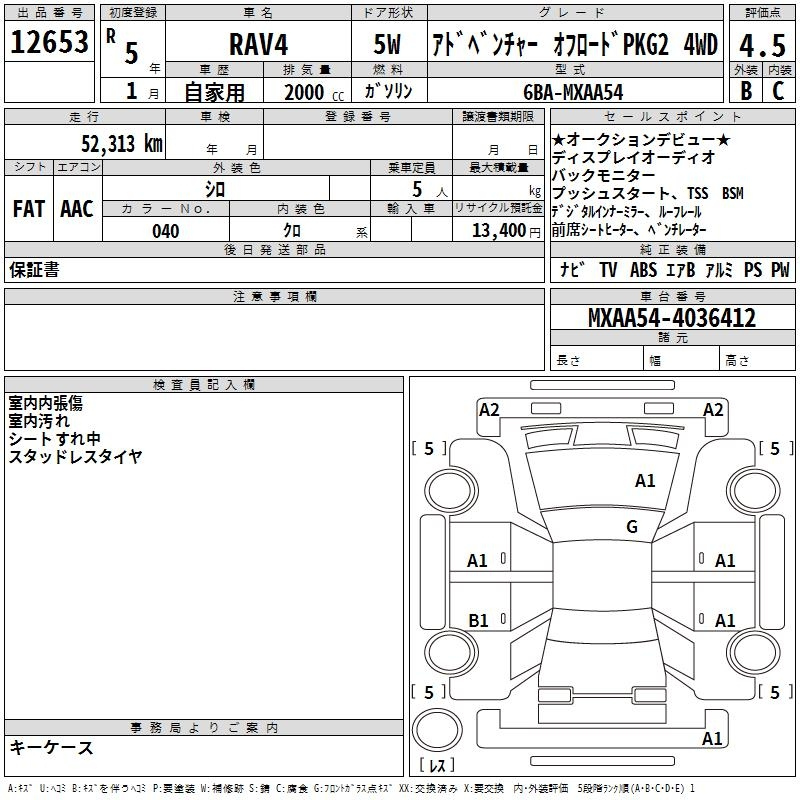Click the A1 mark on the rear bumper

click(x=712, y=738)
